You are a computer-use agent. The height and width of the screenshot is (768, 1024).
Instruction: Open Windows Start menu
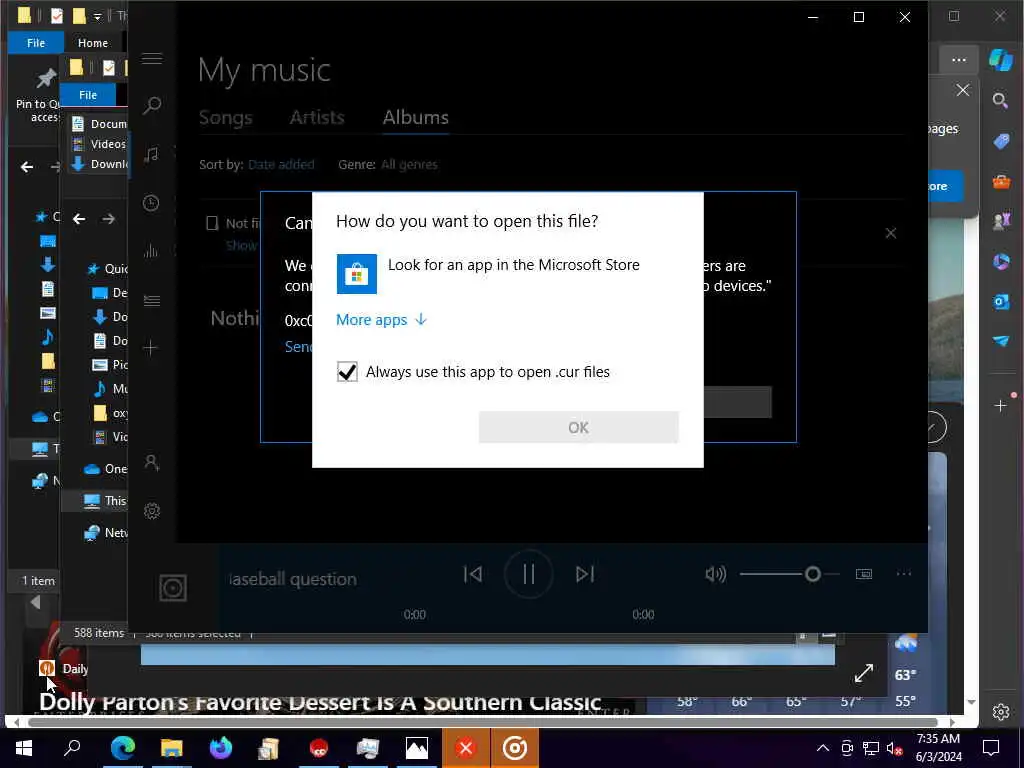point(24,748)
